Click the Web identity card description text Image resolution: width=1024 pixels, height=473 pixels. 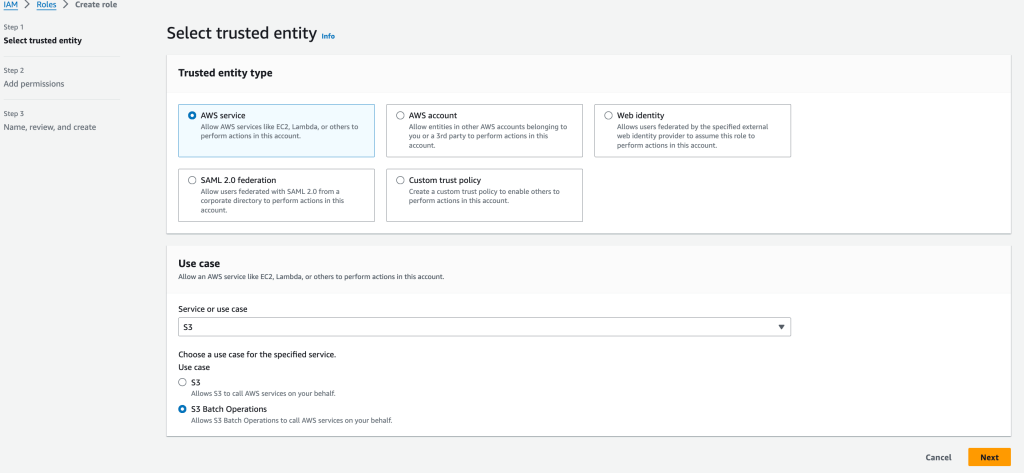[x=690, y=136]
